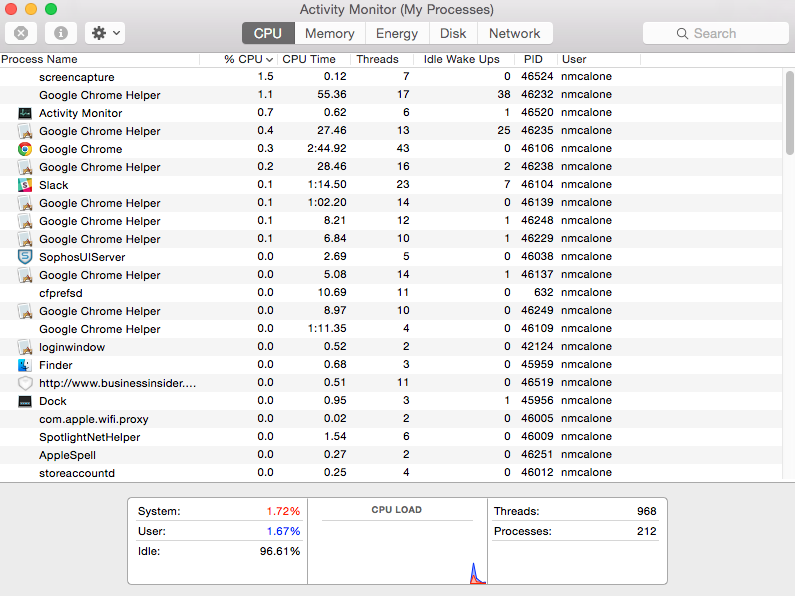The image size is (795, 596).
Task: Select the screencapture process row
Action: tap(300, 77)
